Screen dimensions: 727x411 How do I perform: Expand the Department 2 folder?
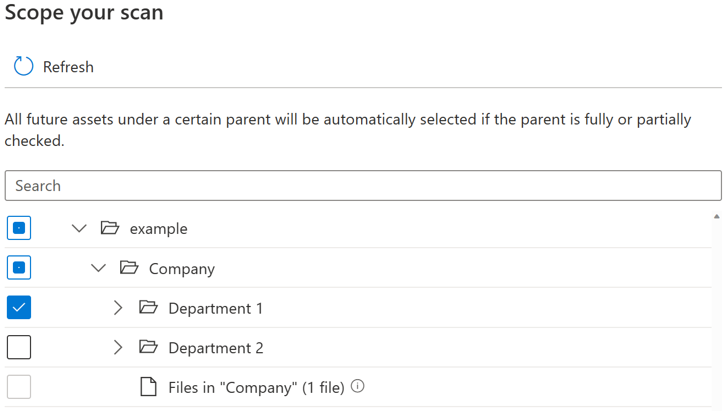pos(118,347)
